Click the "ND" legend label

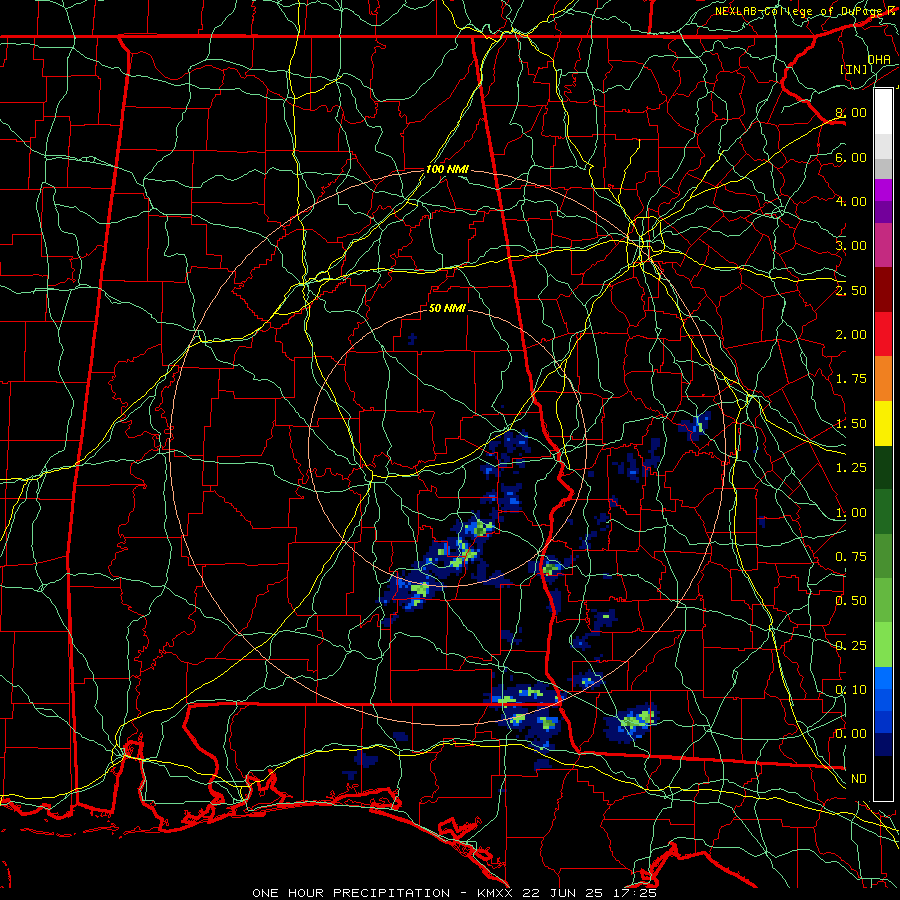859,779
